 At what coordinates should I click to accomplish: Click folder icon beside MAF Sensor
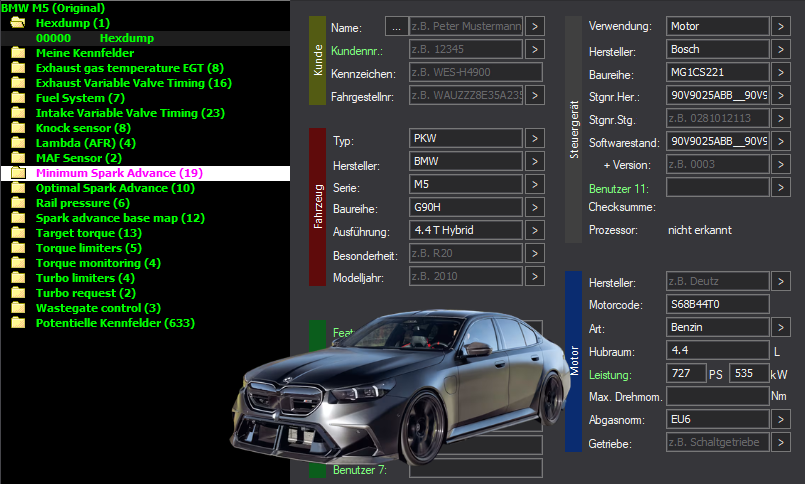point(18,158)
